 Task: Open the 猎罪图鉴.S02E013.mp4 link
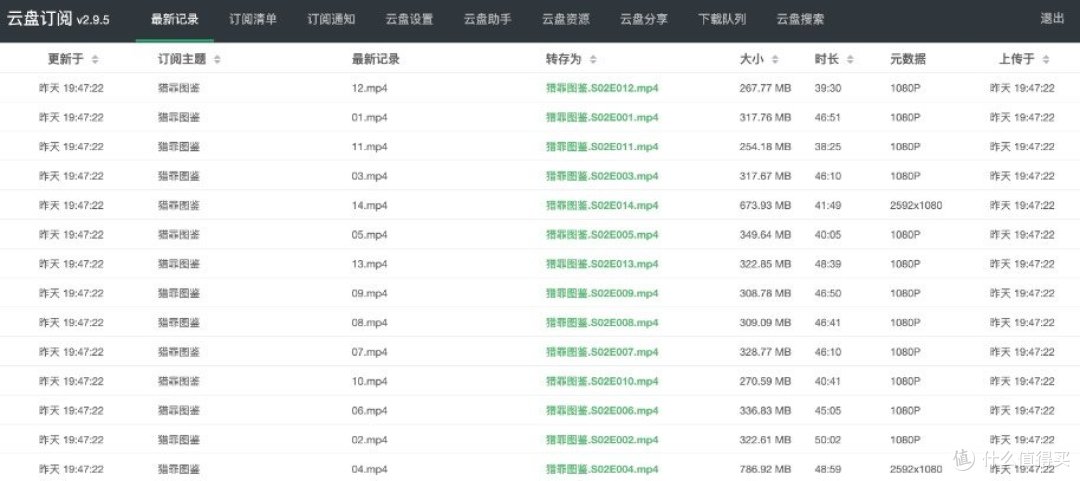pyautogui.click(x=602, y=264)
